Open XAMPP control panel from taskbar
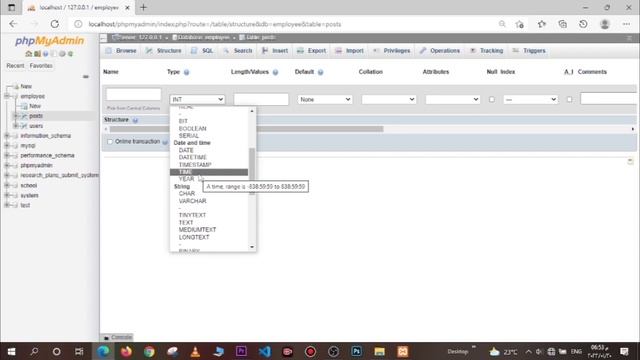The width and height of the screenshot is (640, 360). click(x=402, y=351)
